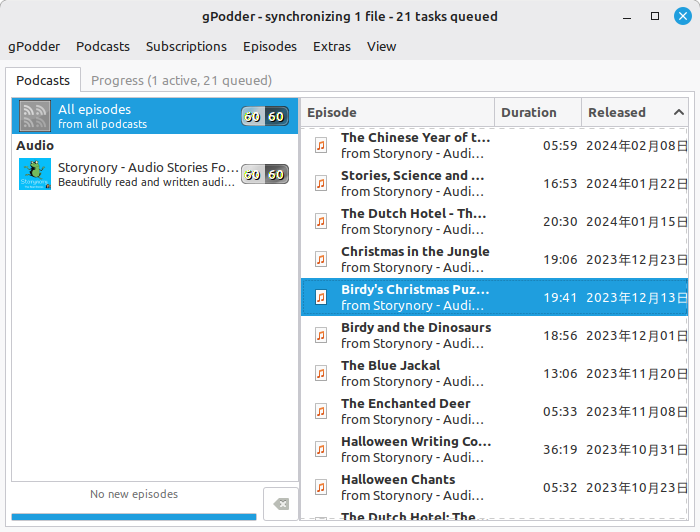
Task: Click the All episodes RSS feed icon
Action: (36, 117)
